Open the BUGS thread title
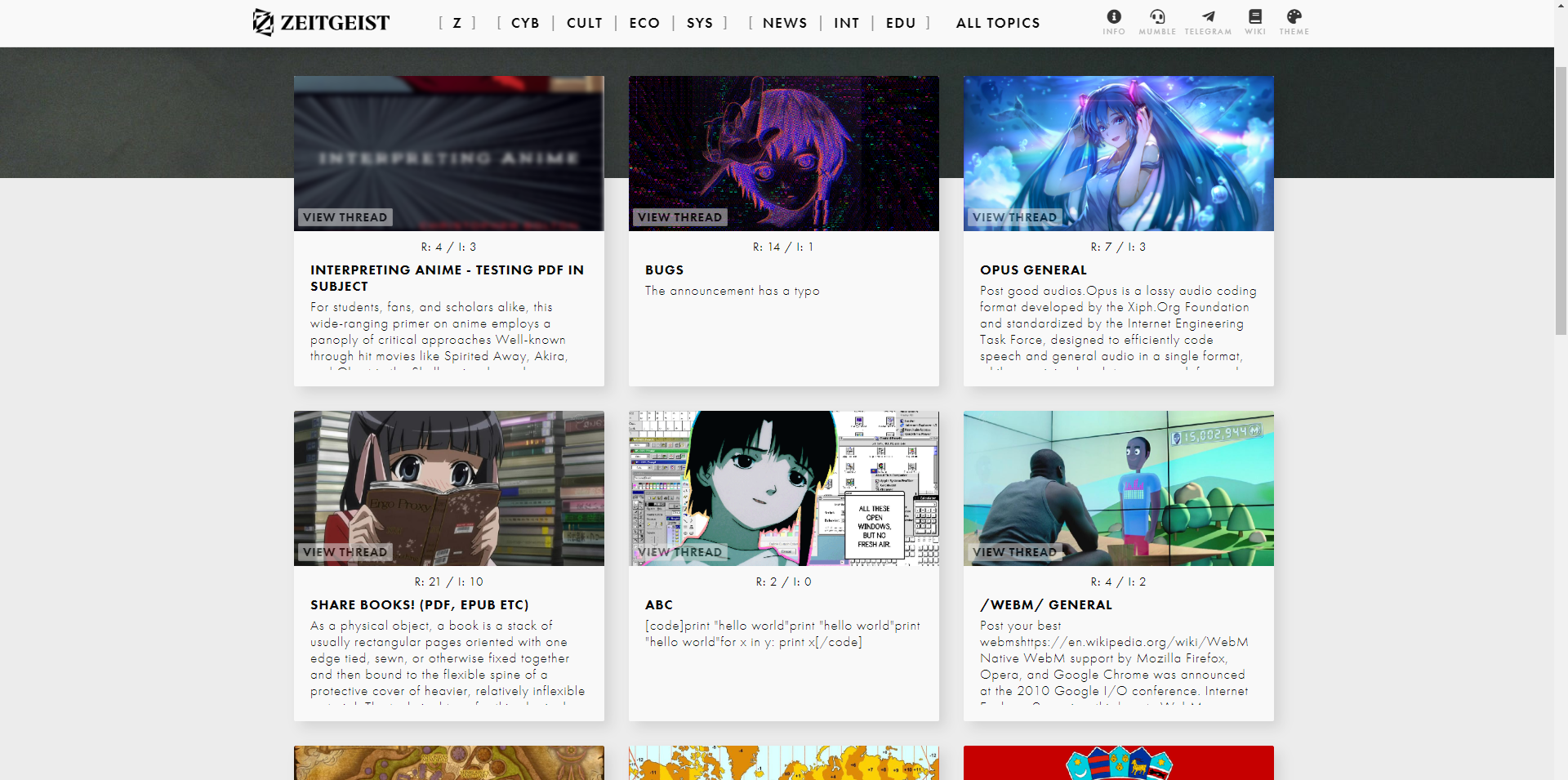 (x=665, y=270)
